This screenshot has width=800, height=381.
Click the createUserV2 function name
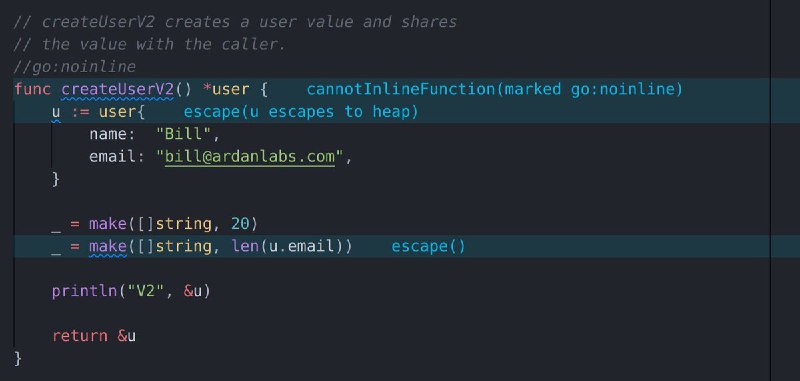tap(118, 89)
